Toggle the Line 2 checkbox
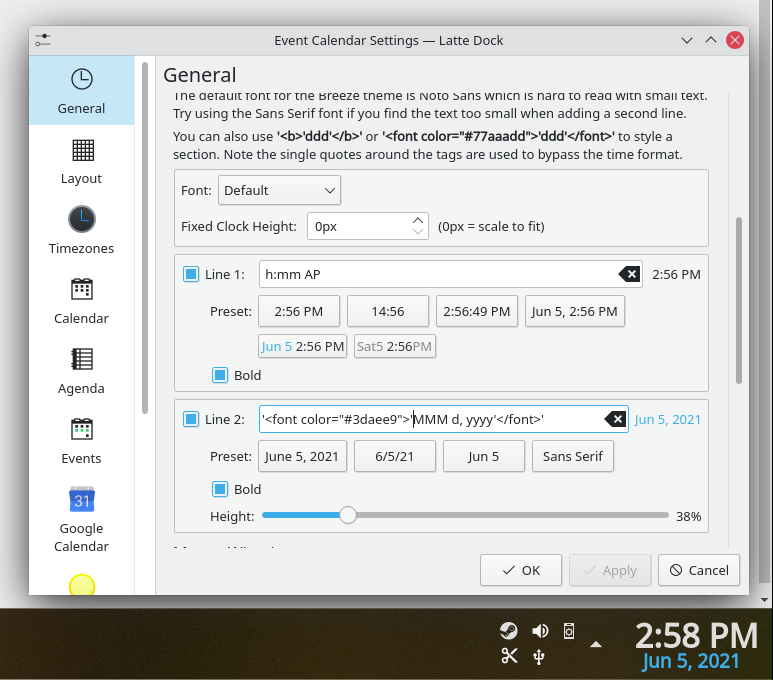This screenshot has width=773, height=680. 191,419
